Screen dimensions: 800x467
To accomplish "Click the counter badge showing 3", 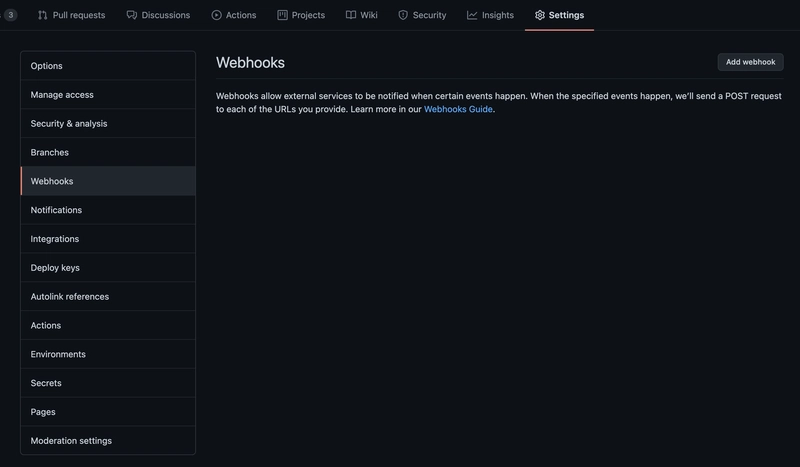I will (10, 15).
